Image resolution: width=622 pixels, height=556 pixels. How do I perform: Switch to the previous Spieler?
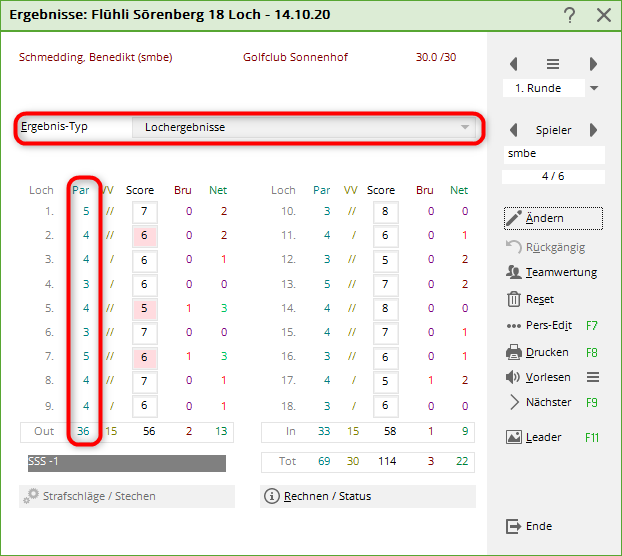click(514, 130)
